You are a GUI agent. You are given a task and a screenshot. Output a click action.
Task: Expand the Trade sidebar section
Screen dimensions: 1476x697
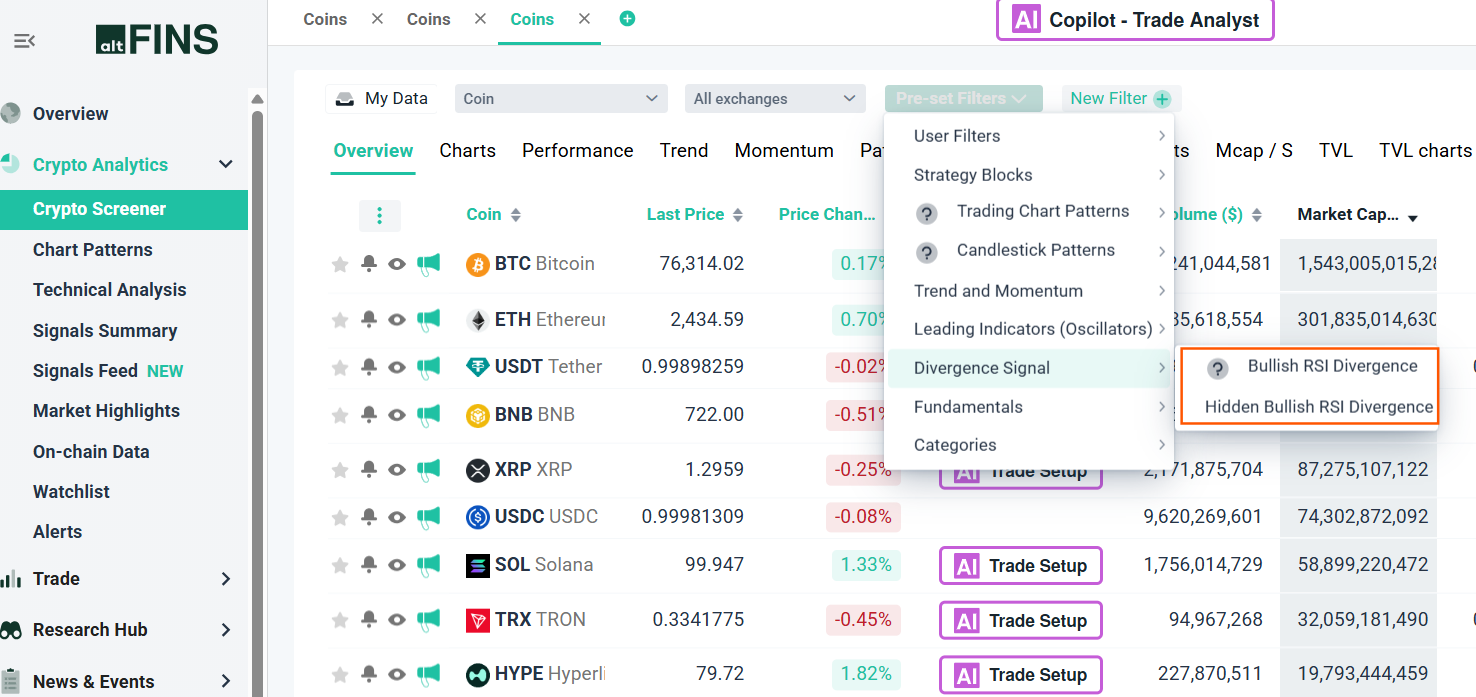point(226,578)
